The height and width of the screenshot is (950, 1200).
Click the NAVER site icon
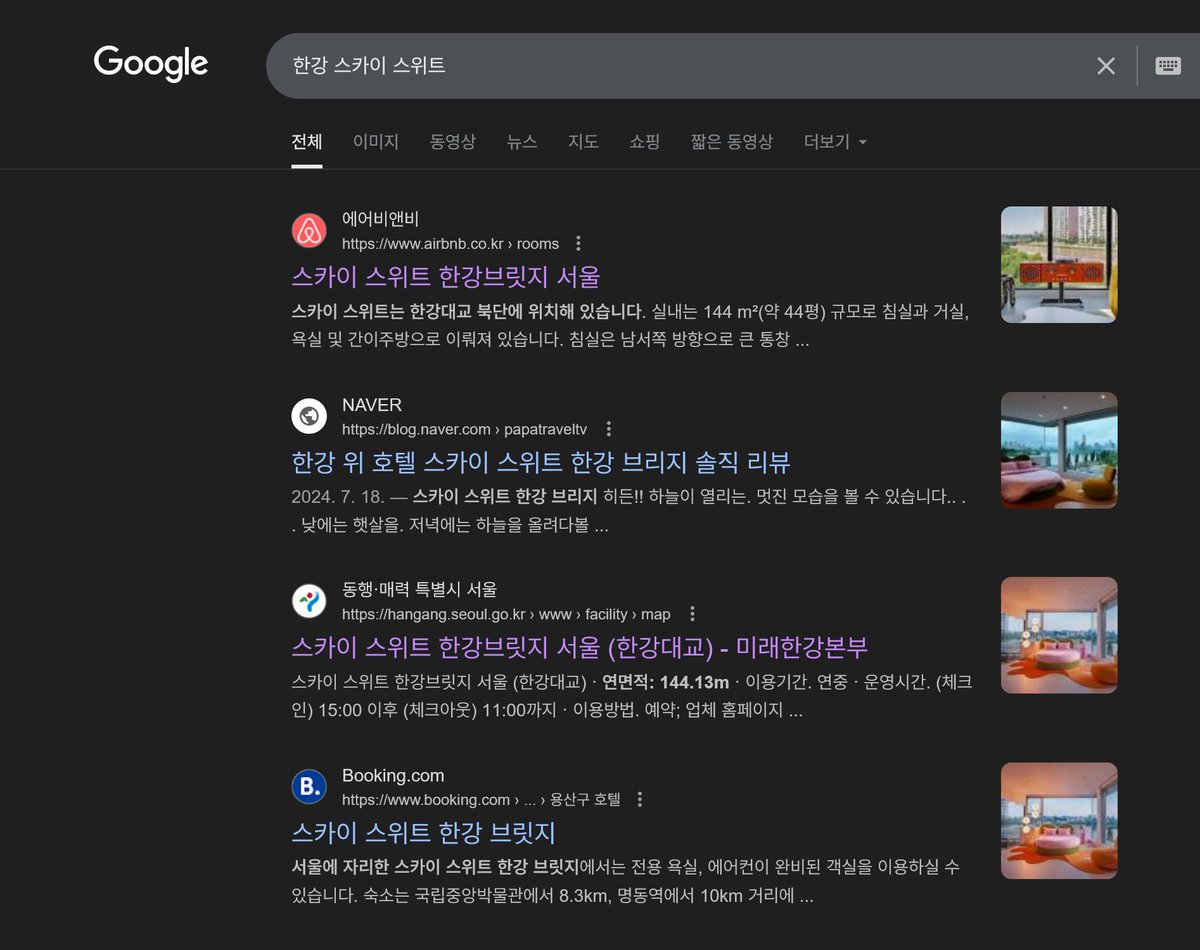309,416
